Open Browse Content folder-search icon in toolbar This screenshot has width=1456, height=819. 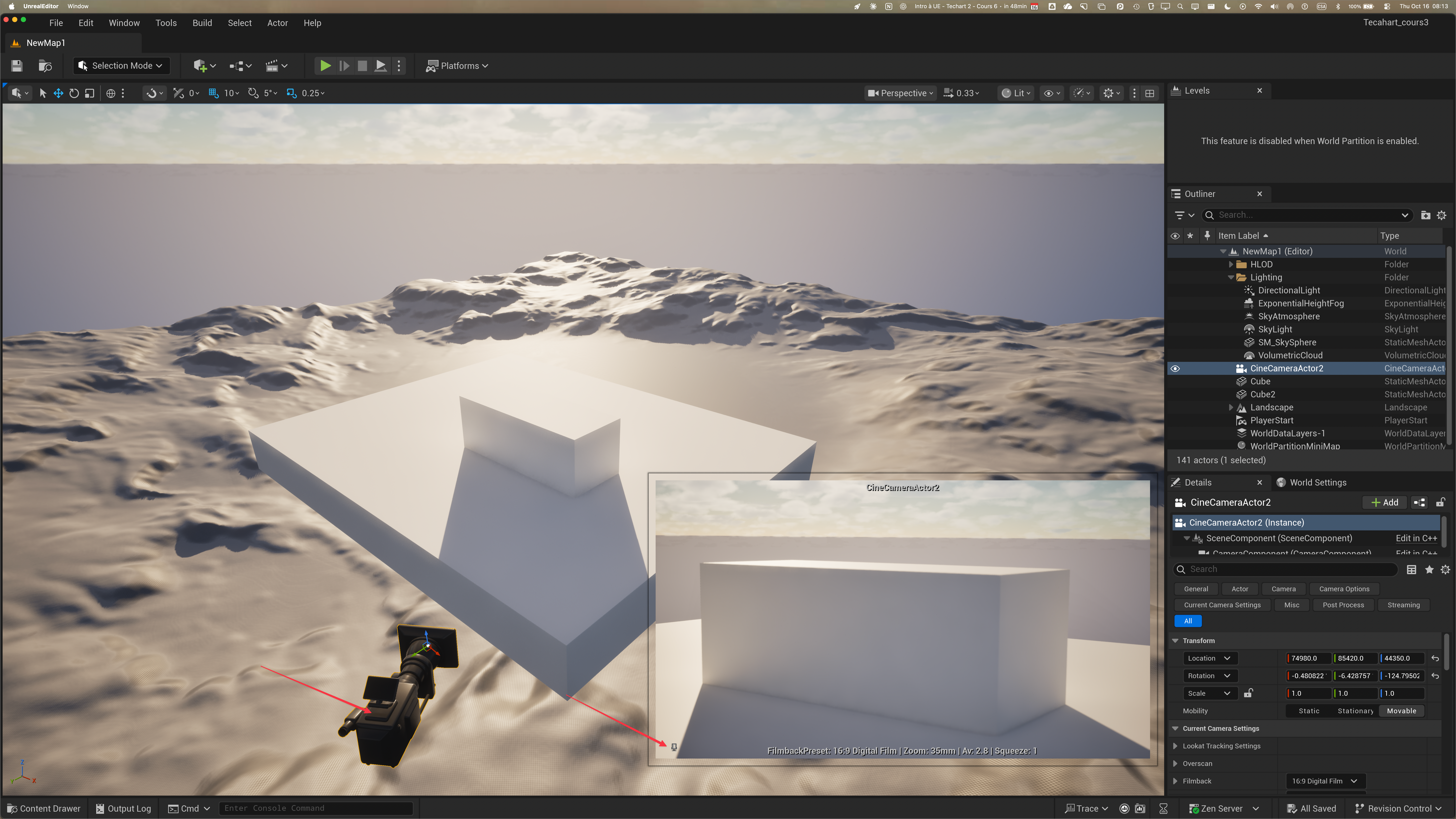[45, 66]
